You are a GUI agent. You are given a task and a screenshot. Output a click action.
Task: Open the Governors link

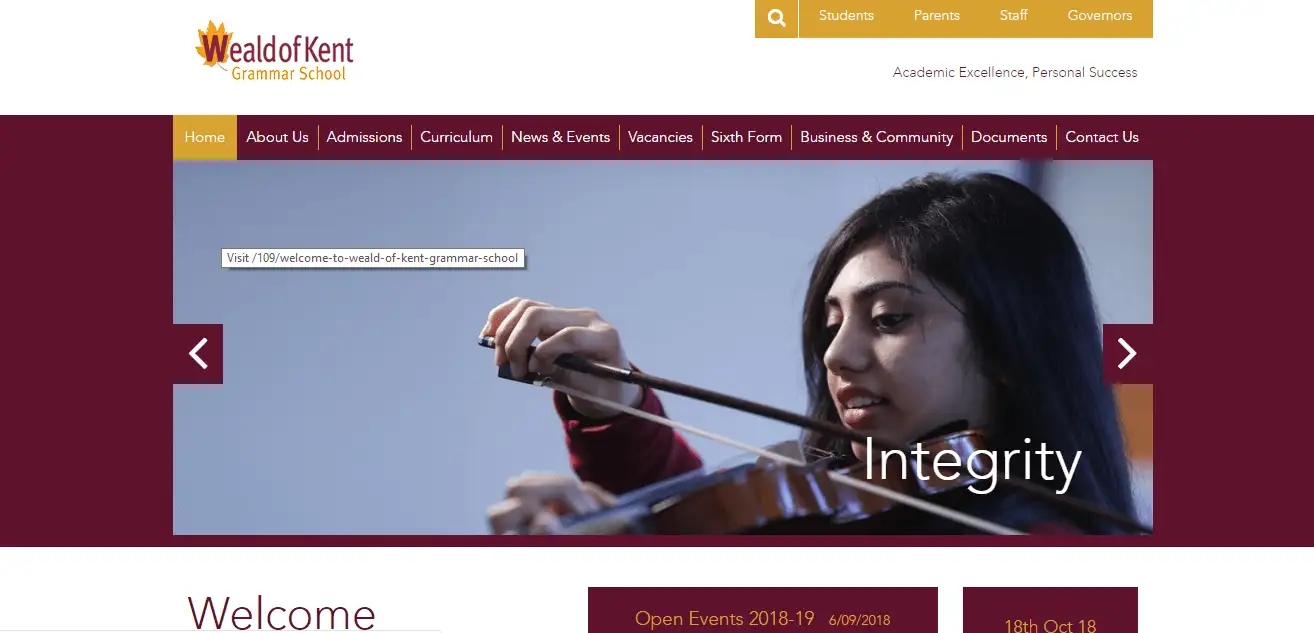click(x=1100, y=16)
